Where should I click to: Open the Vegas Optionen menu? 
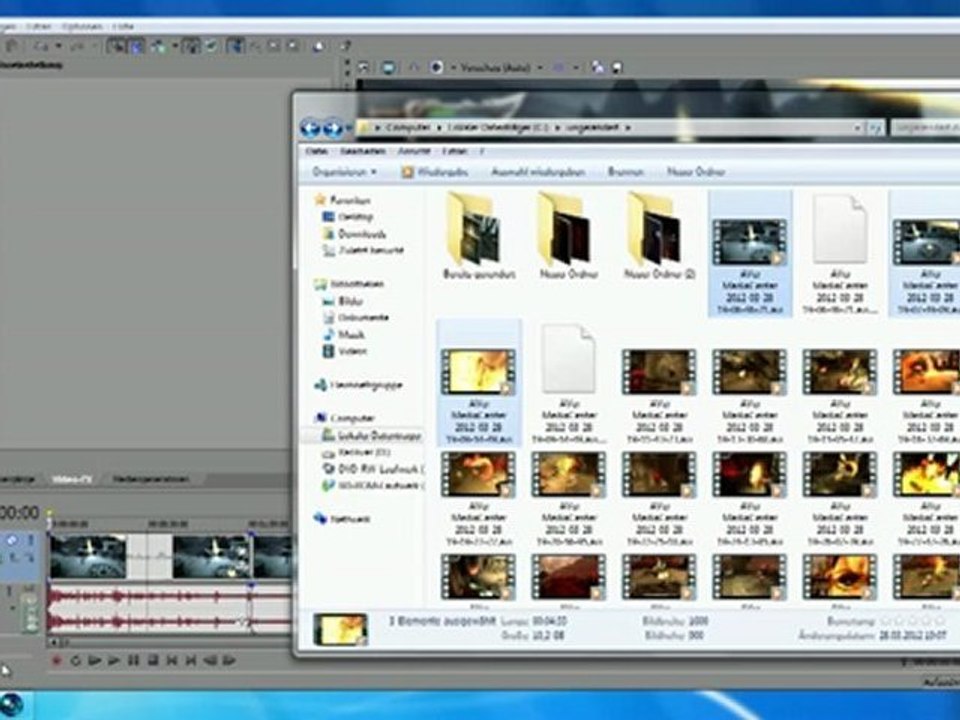[81, 27]
